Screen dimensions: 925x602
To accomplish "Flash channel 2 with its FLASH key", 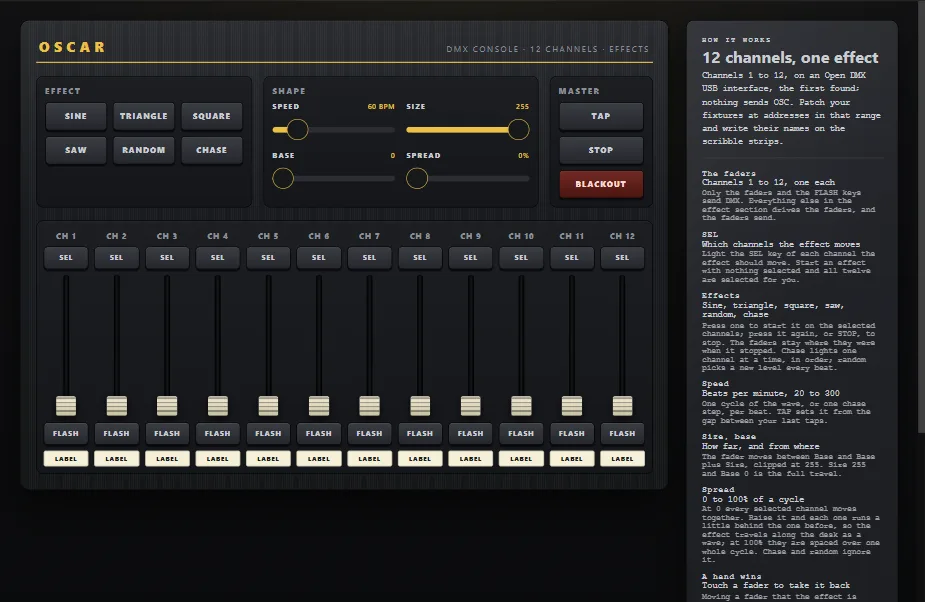I will pyautogui.click(x=116, y=434).
